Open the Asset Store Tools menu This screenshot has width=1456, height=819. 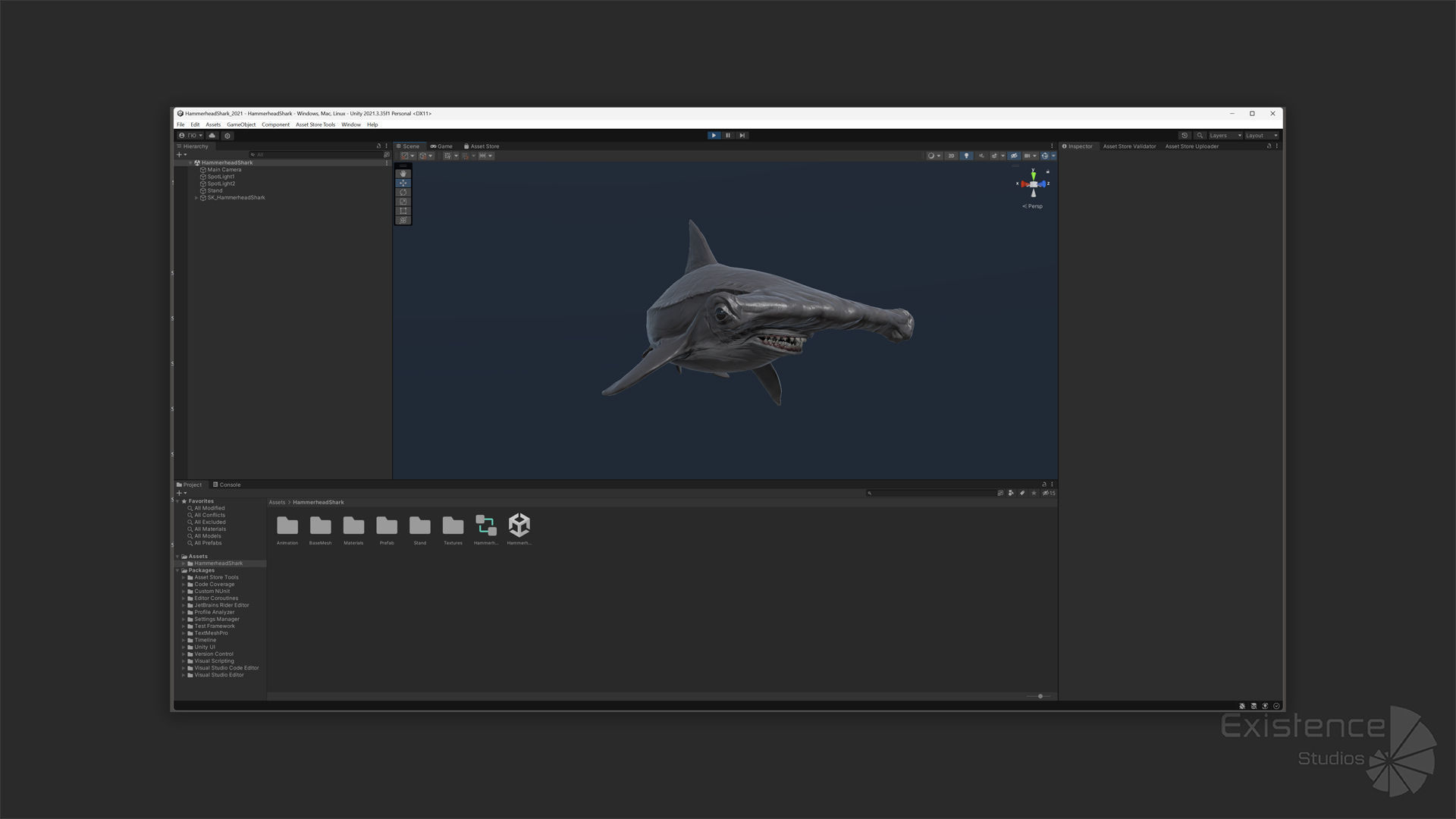pyautogui.click(x=315, y=124)
